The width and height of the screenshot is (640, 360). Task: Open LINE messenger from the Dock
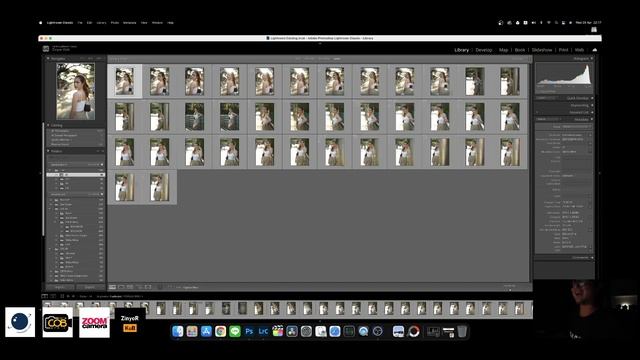[x=235, y=331]
